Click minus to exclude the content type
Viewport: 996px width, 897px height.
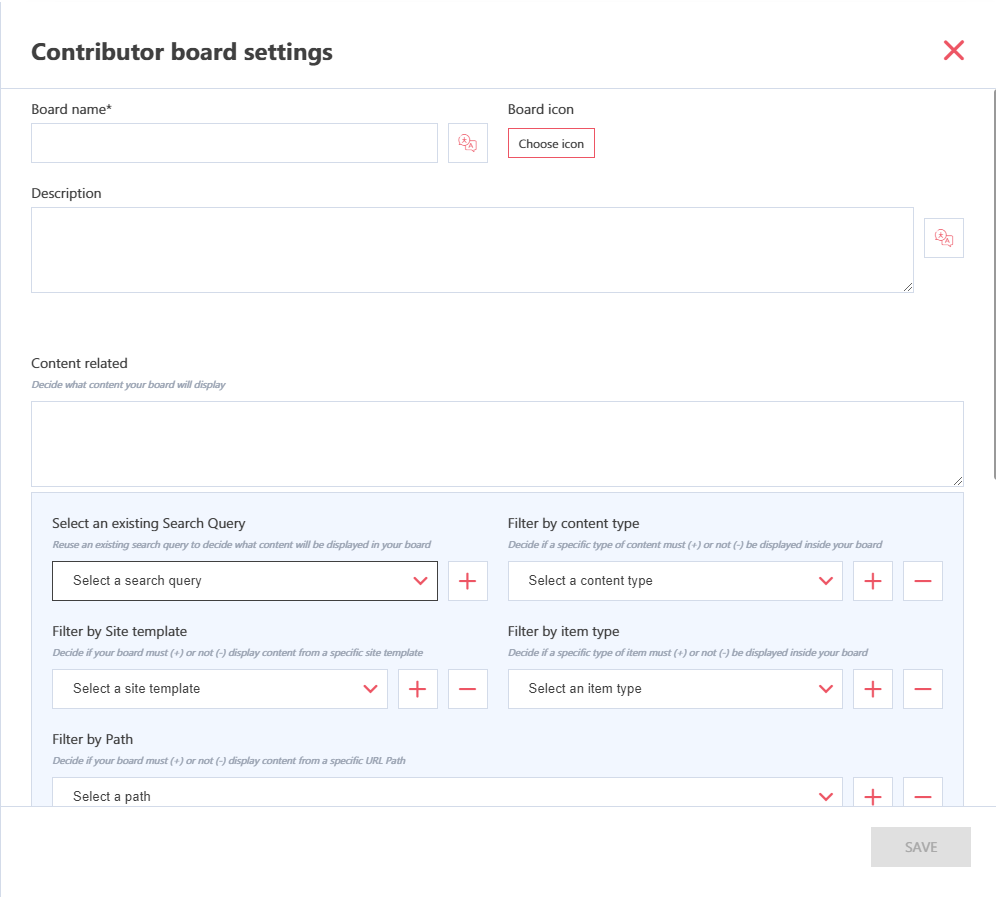922,581
